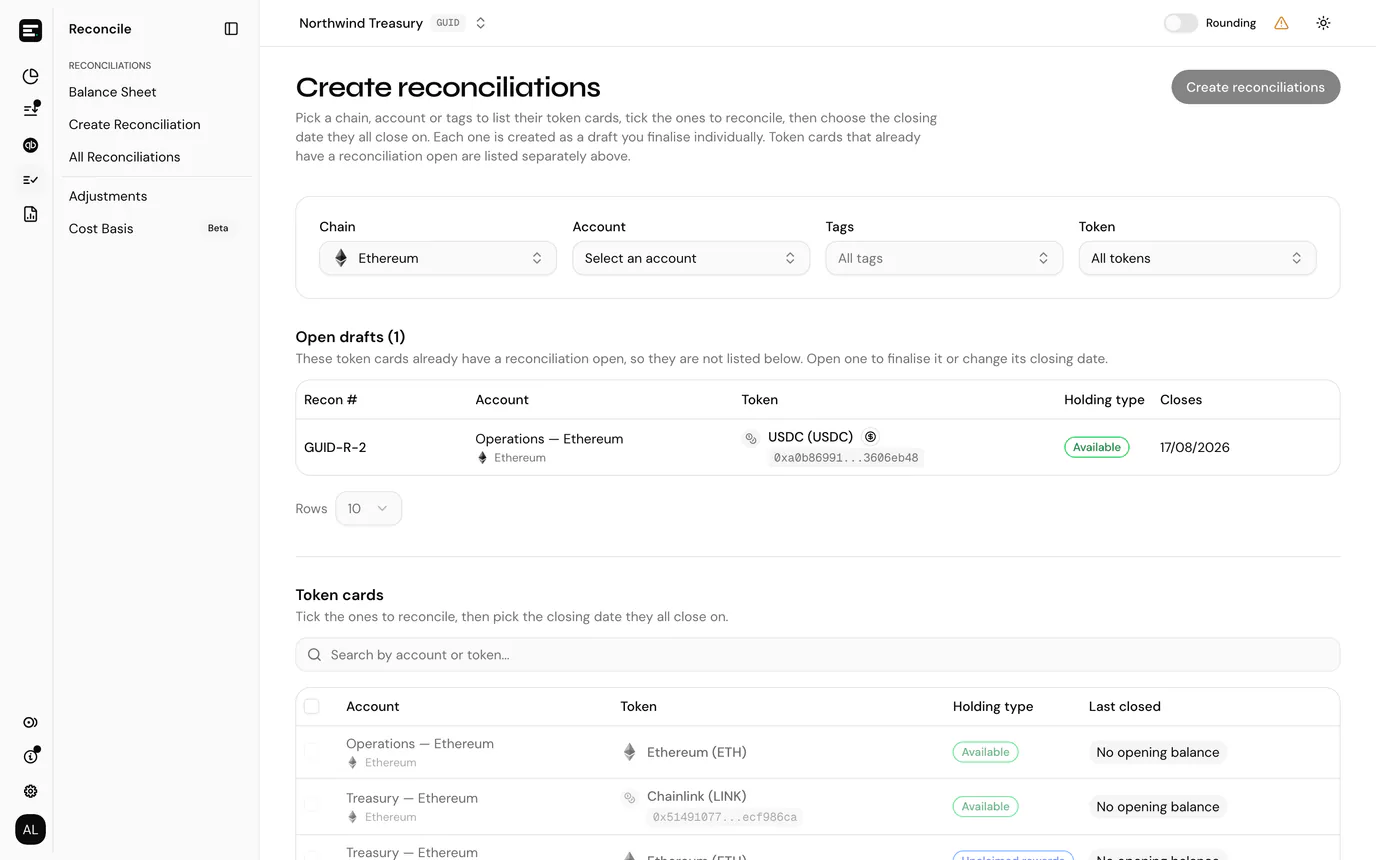Switch entity via Northwind Treasury selector
Viewport: 1376px width, 860px height.
tap(393, 23)
